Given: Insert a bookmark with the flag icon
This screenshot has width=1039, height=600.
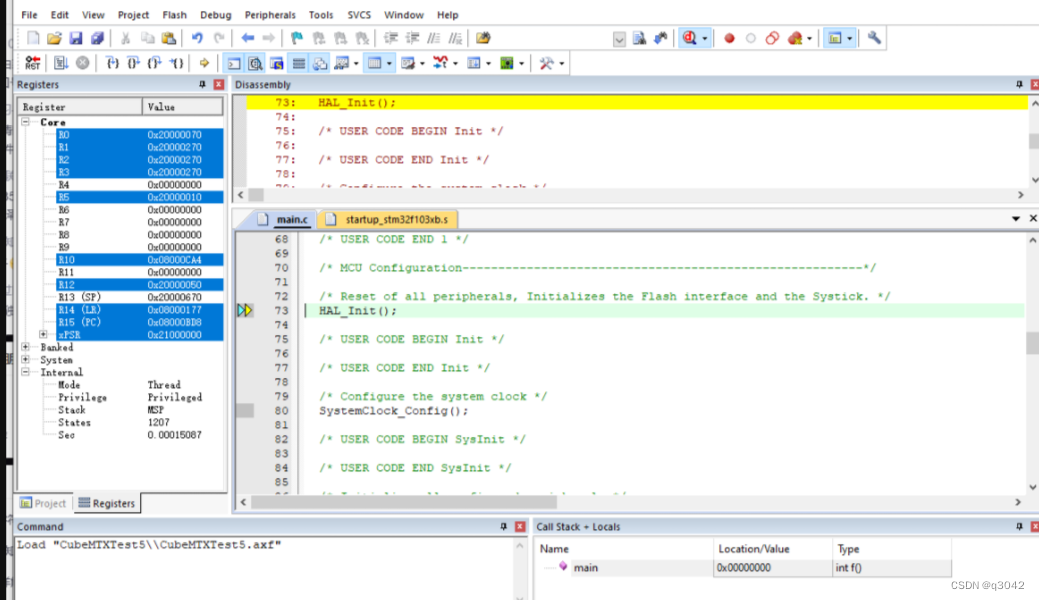Looking at the screenshot, I should (297, 38).
